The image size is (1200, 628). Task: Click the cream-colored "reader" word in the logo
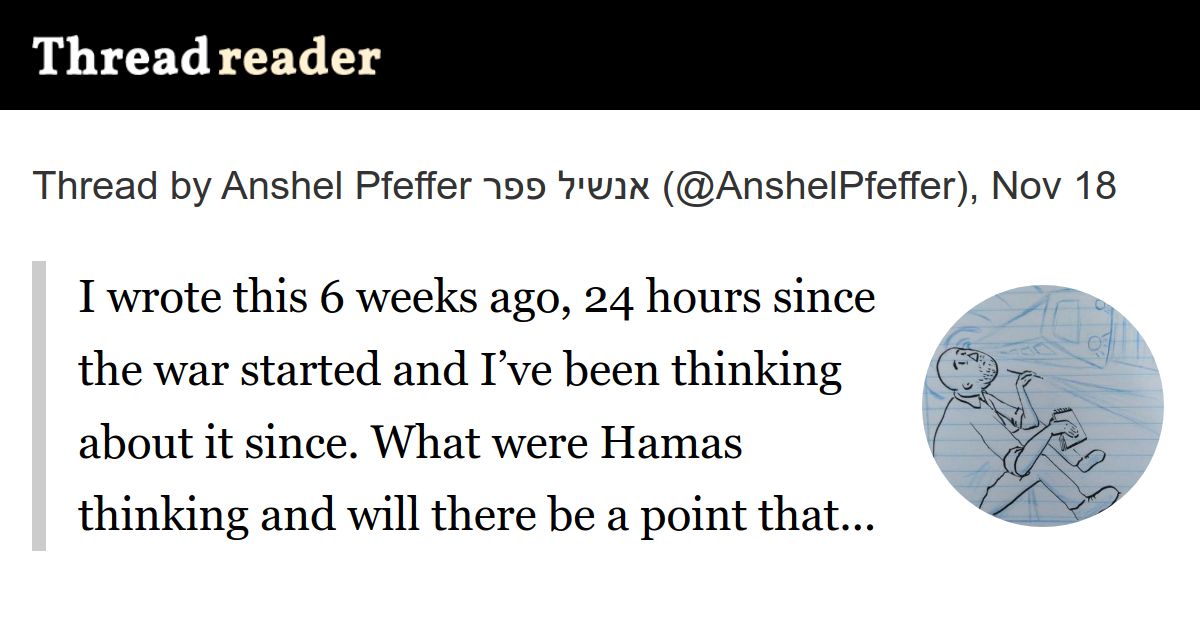click(298, 58)
